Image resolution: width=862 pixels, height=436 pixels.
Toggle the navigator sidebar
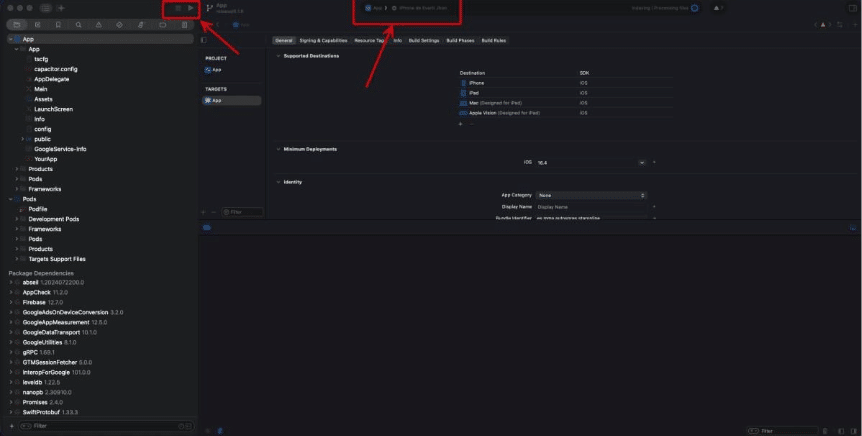(46, 8)
